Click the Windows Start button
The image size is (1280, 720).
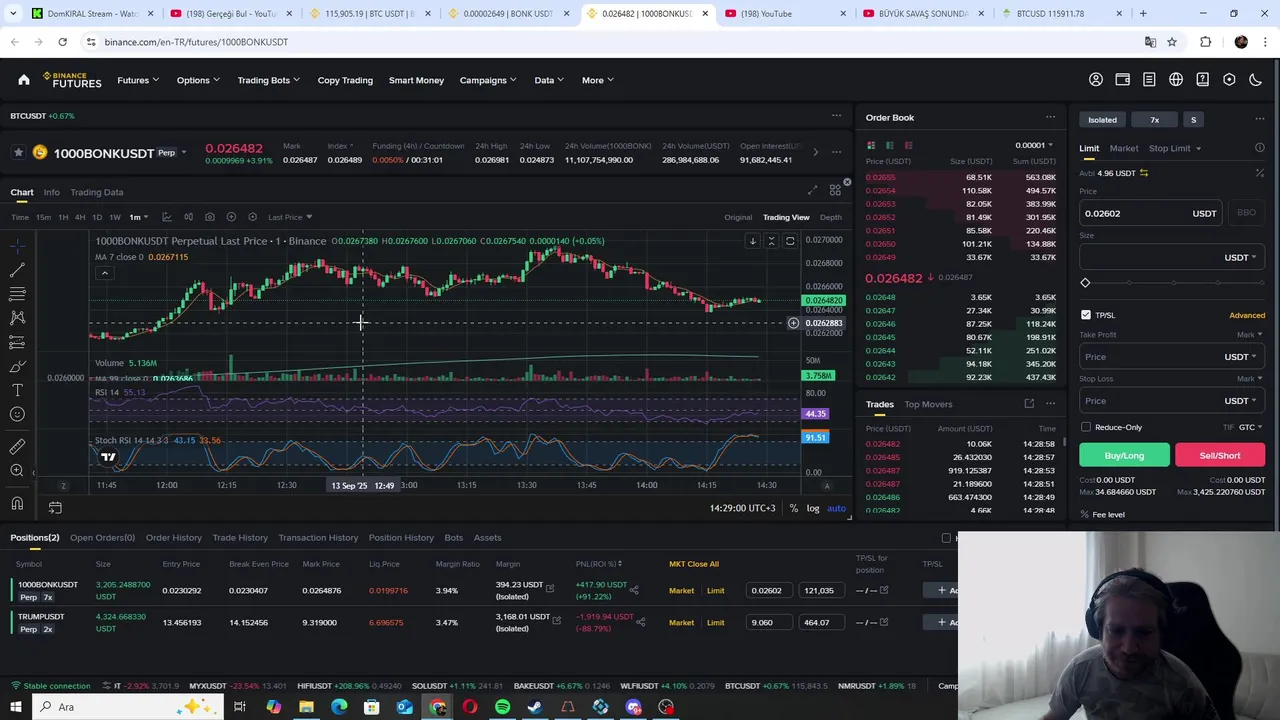16,707
